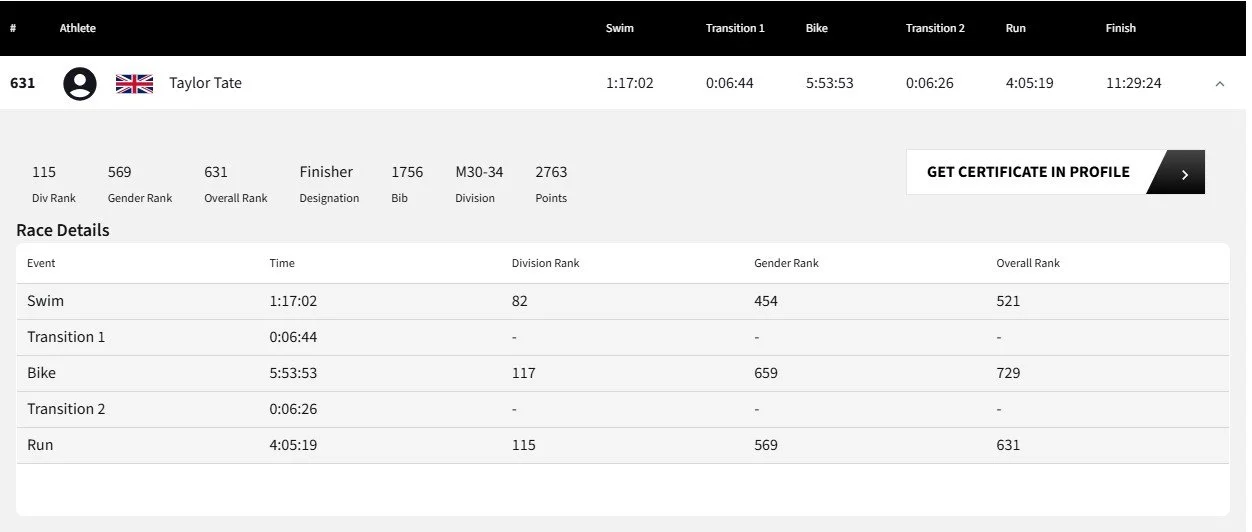Image resolution: width=1252 pixels, height=532 pixels.
Task: Click the Swim row label in Race Details
Action: (45, 301)
